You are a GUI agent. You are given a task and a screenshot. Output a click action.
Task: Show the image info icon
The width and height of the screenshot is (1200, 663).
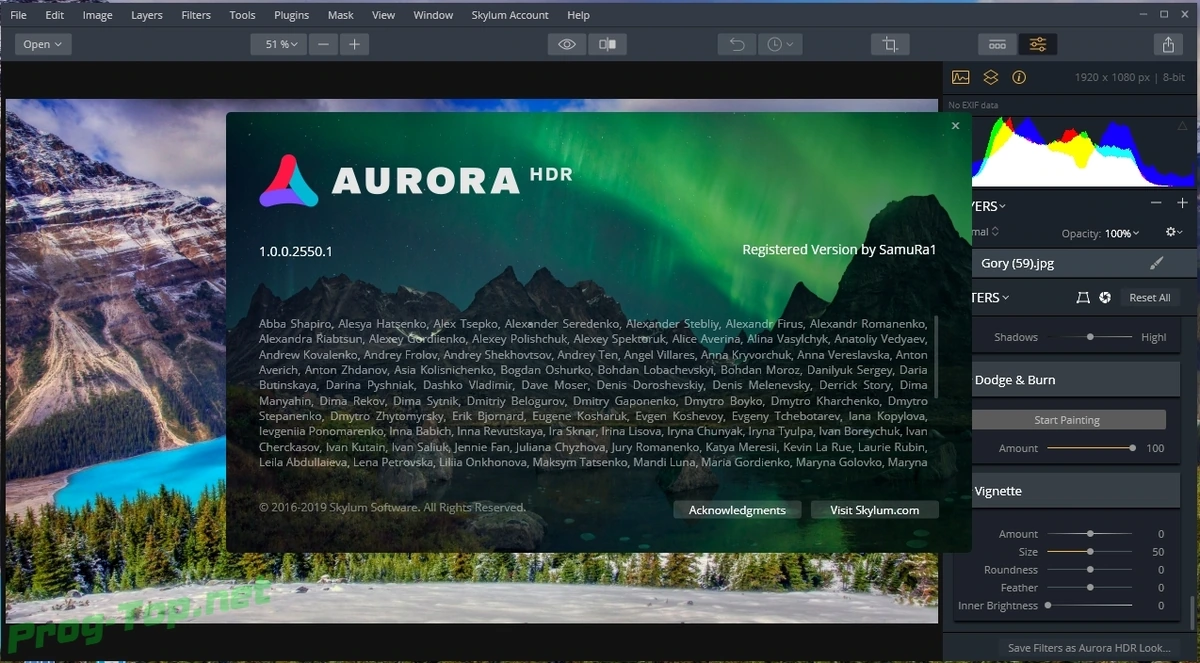pos(1019,77)
